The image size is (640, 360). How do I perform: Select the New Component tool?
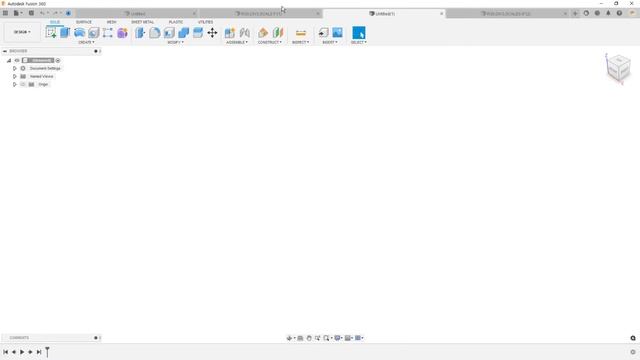point(230,33)
